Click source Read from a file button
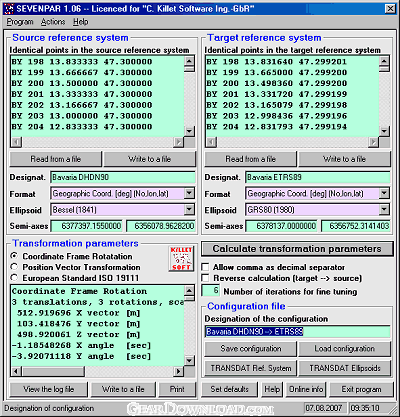400x417 pixels. (55, 159)
